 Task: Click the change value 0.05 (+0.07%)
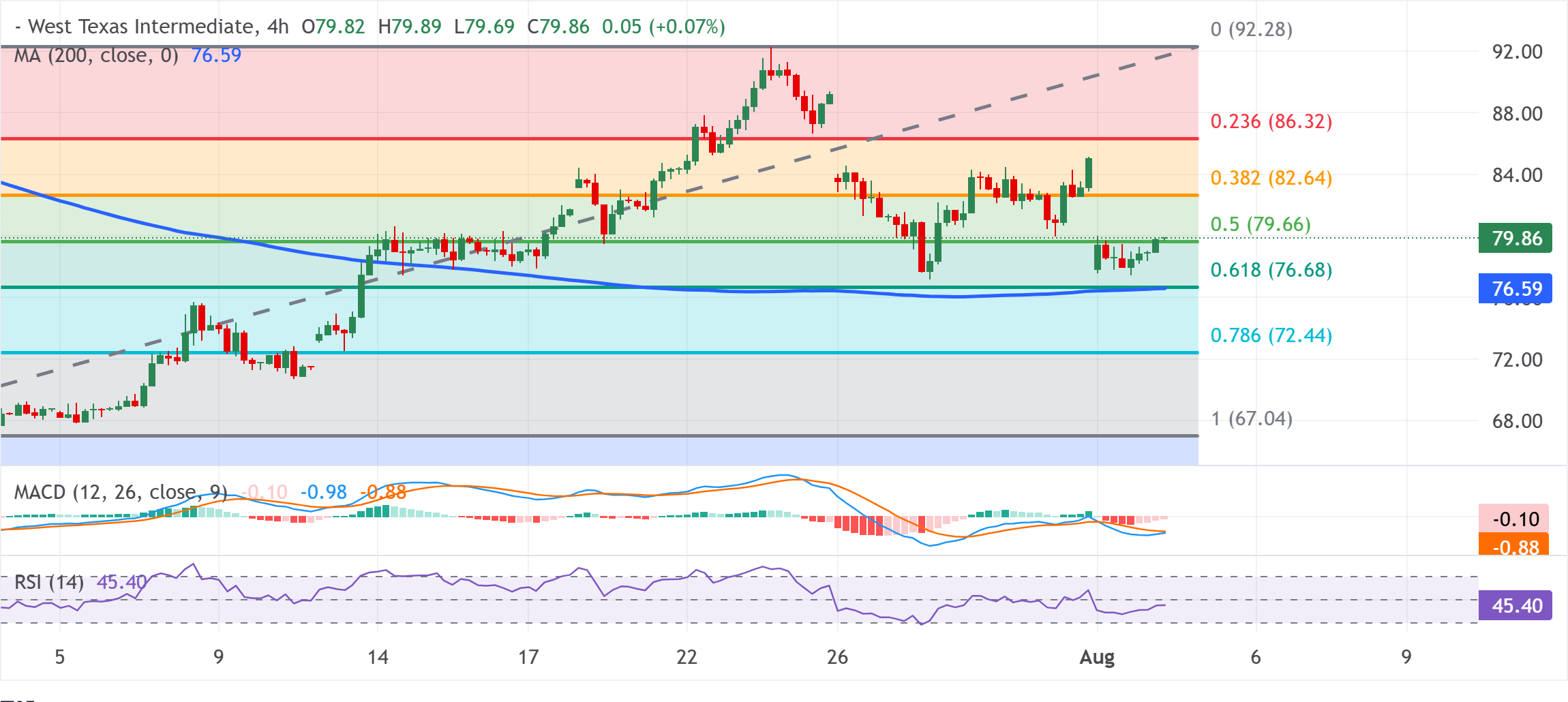664,27
